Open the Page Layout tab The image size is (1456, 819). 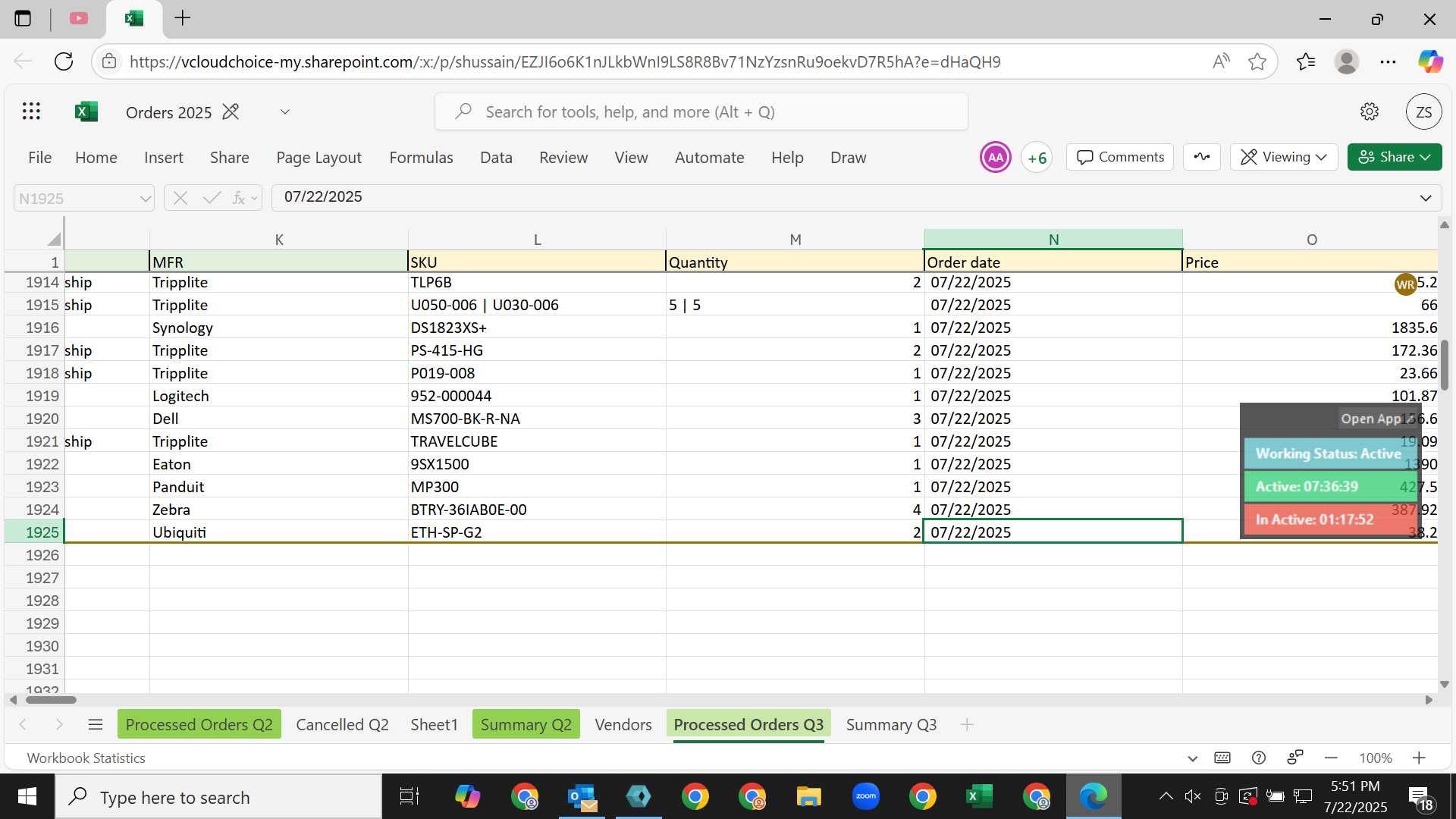pyautogui.click(x=318, y=157)
